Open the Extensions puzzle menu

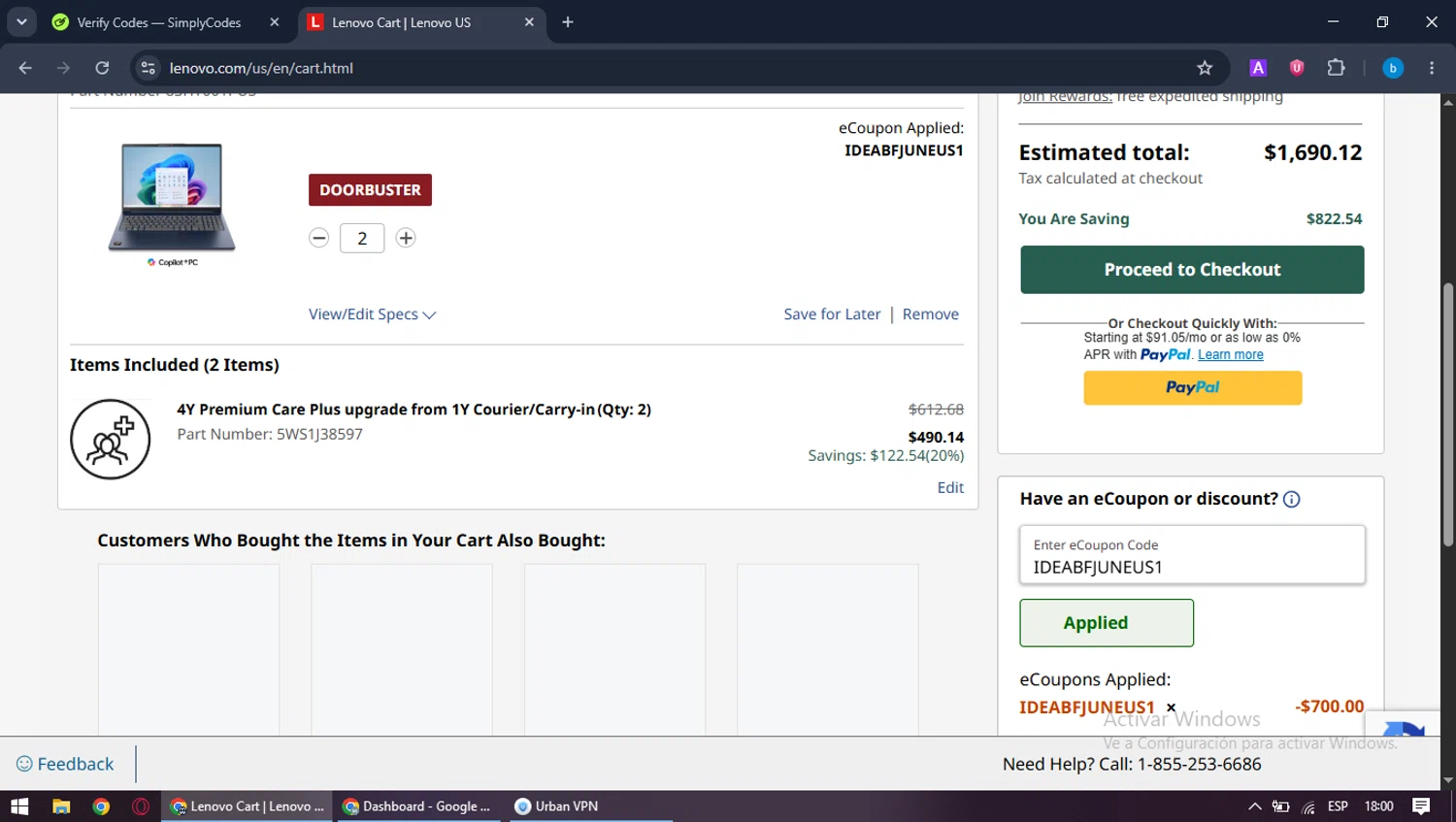(1337, 68)
